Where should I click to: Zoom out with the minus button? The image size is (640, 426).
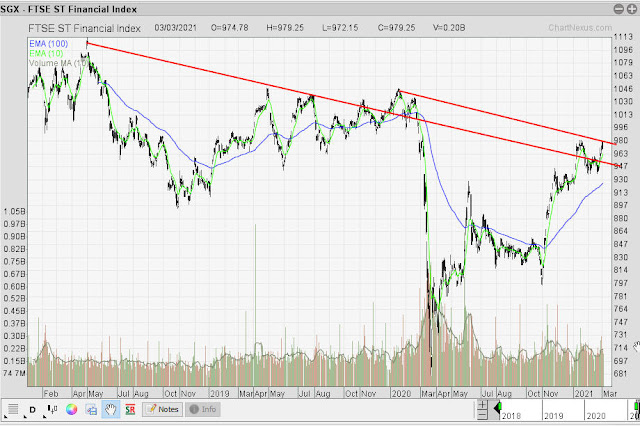482,415
